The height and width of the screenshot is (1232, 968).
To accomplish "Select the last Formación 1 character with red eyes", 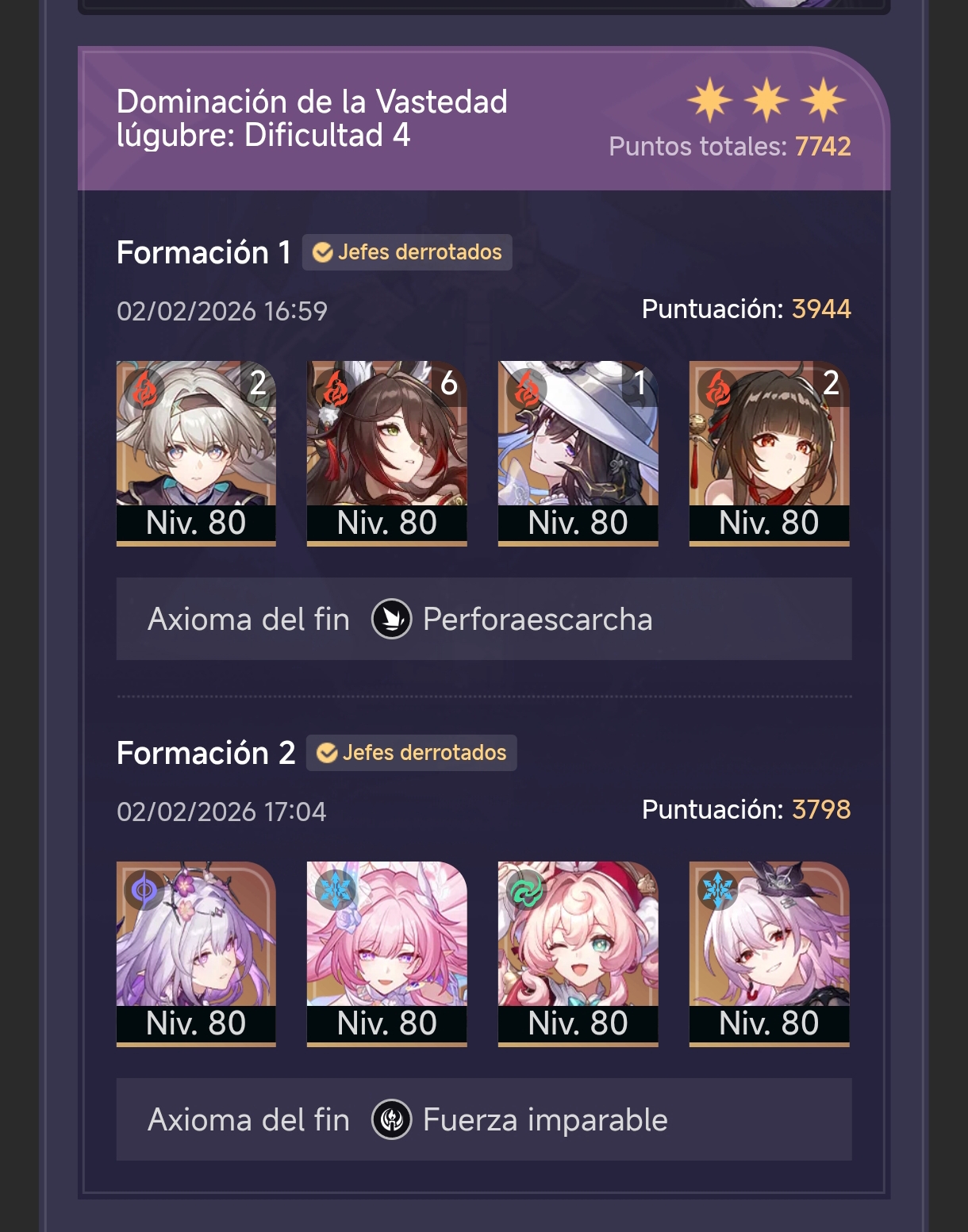I will tap(770, 453).
